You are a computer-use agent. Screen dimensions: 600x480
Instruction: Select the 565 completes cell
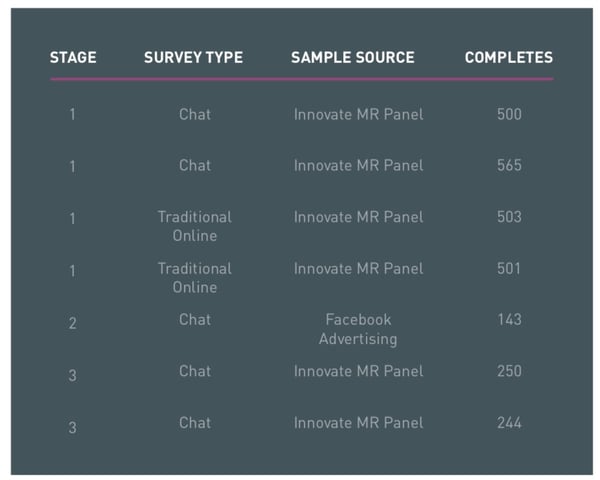click(509, 165)
